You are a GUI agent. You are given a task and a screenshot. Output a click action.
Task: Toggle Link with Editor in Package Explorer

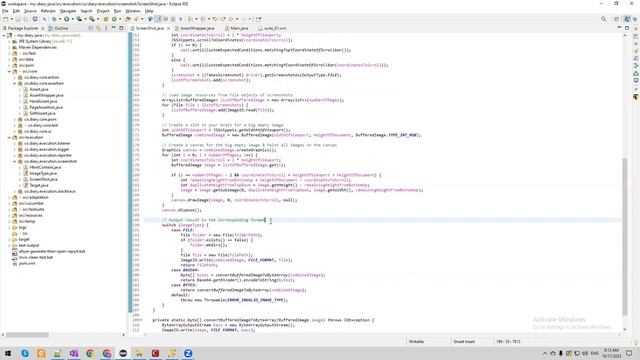(x=98, y=28)
